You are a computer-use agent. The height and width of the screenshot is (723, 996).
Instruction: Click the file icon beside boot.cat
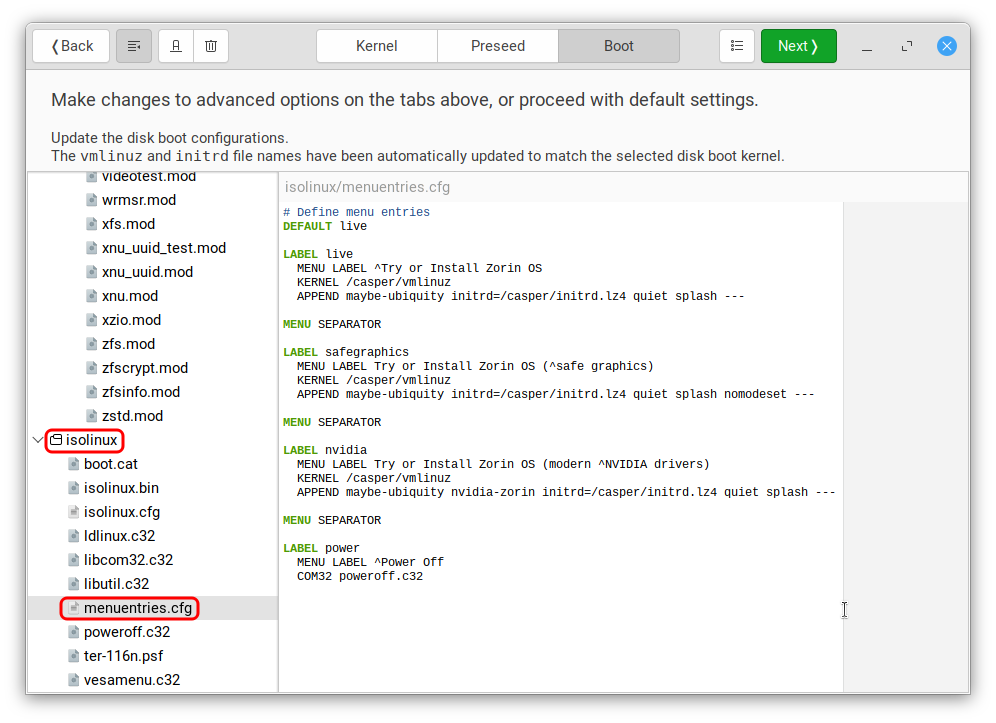click(72, 463)
